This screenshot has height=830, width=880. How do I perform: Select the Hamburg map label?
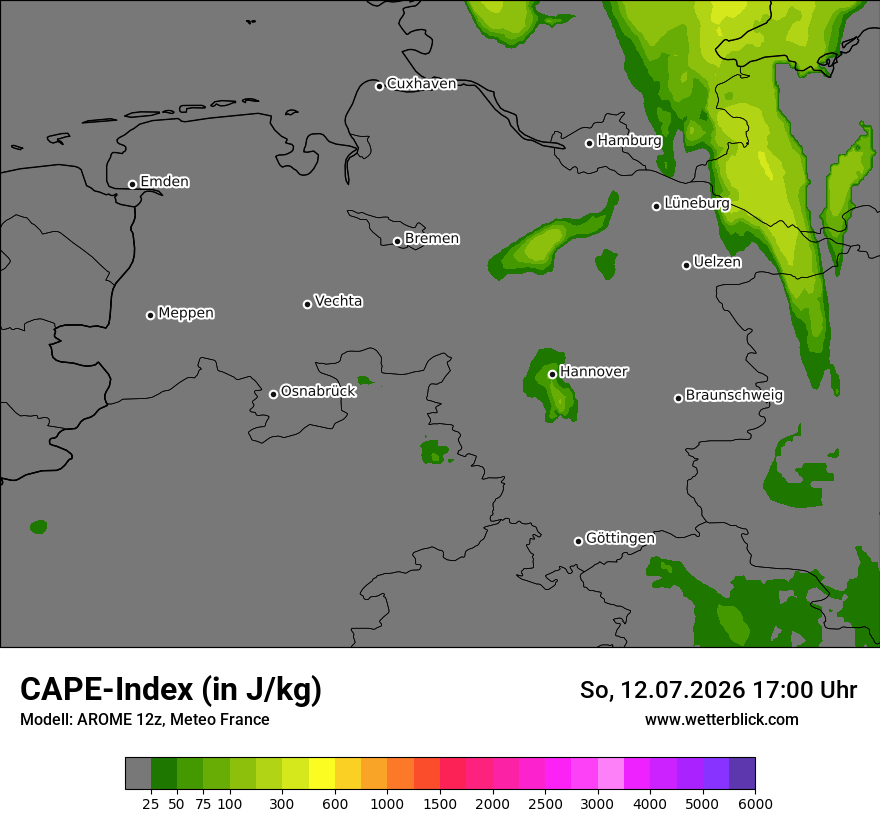point(629,140)
